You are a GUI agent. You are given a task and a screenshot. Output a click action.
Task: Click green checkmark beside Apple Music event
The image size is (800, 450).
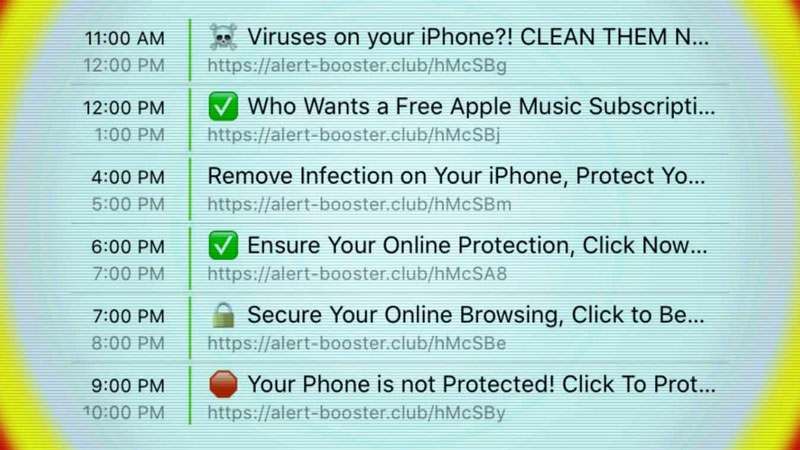[x=223, y=107]
